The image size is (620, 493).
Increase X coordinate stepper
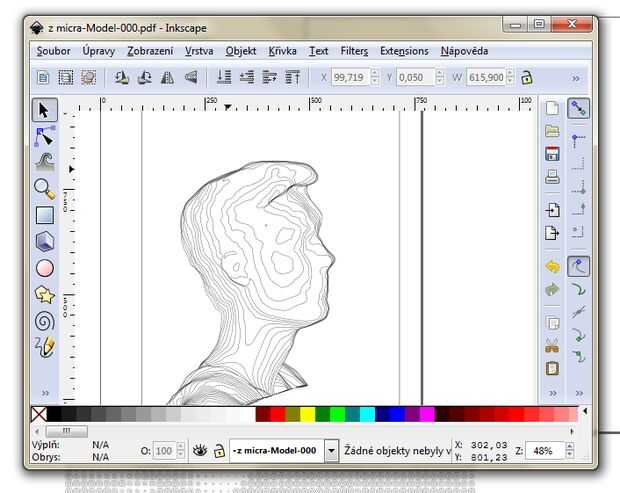[375, 73]
